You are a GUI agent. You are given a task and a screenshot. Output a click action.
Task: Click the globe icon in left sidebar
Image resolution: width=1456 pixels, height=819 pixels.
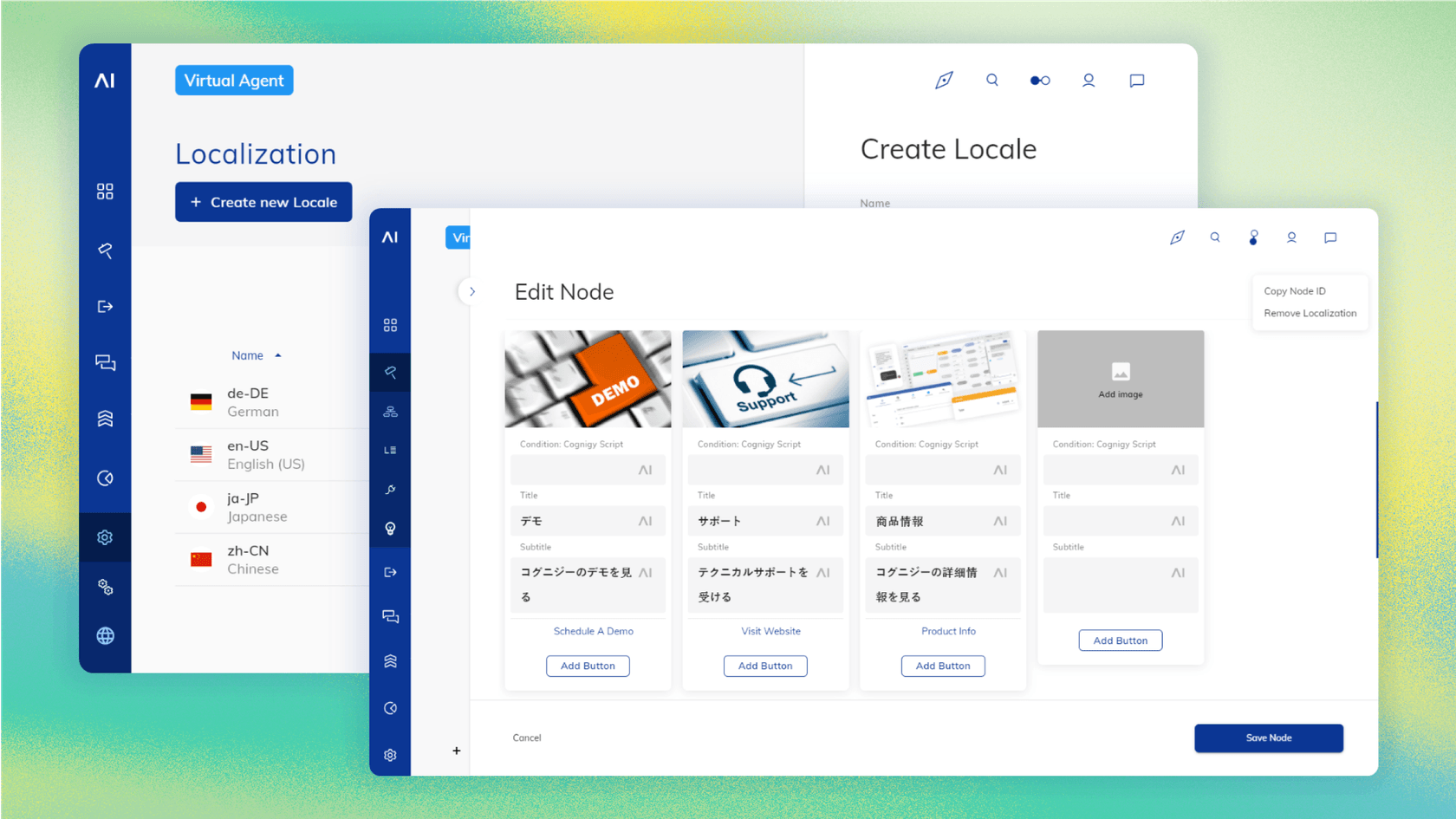pyautogui.click(x=105, y=636)
